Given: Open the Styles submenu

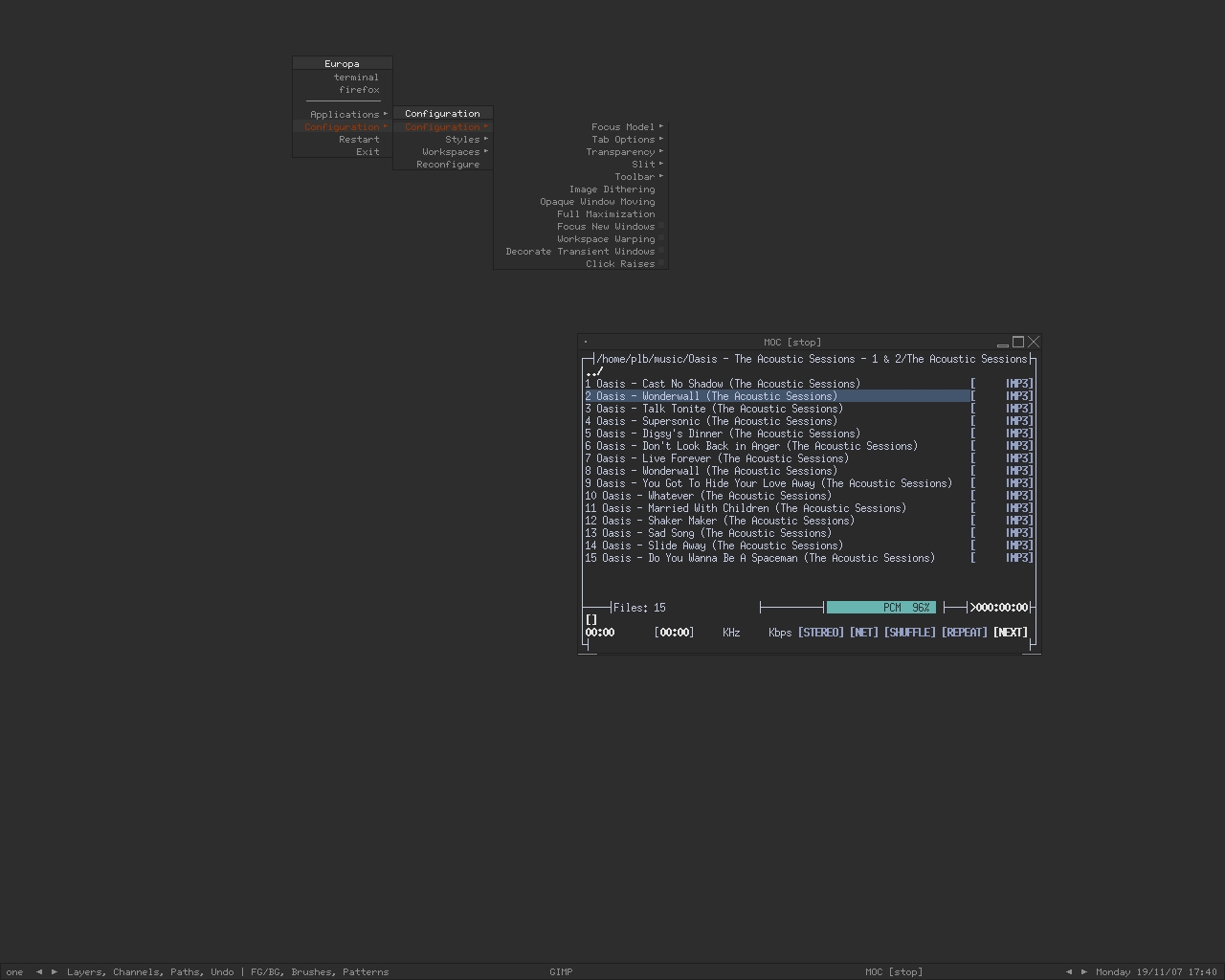Looking at the screenshot, I should [x=443, y=140].
